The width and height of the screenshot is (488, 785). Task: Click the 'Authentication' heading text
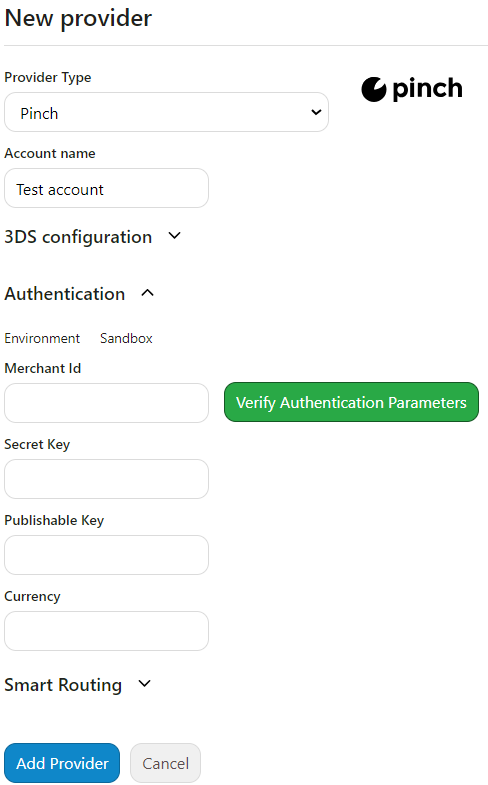[x=65, y=294]
